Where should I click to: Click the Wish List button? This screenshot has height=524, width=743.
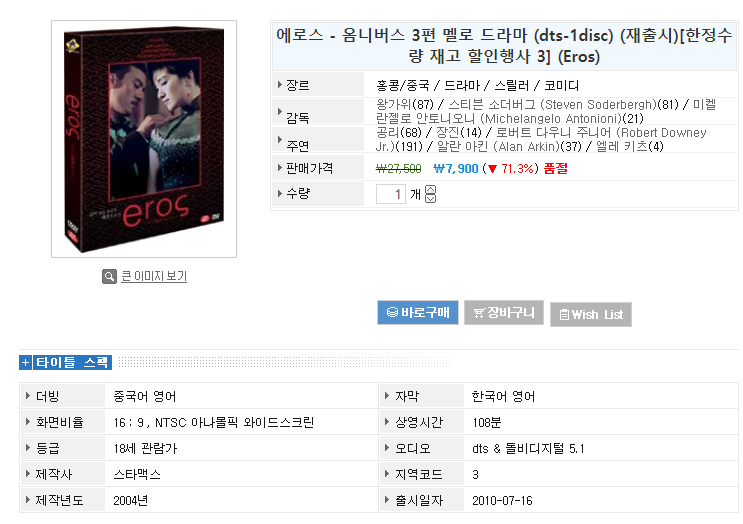tap(591, 315)
